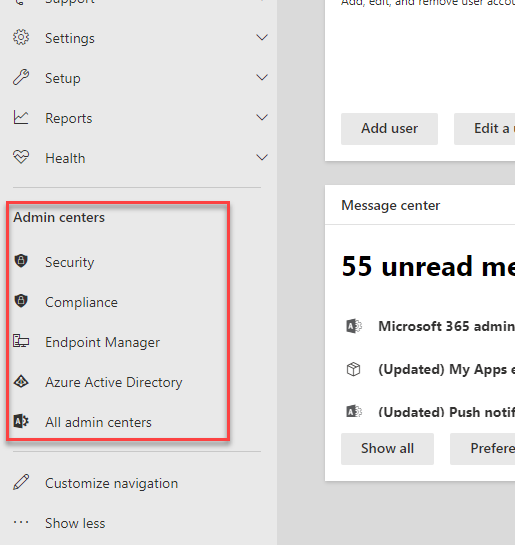Open the Security admin center
This screenshot has width=515, height=545.
(70, 262)
